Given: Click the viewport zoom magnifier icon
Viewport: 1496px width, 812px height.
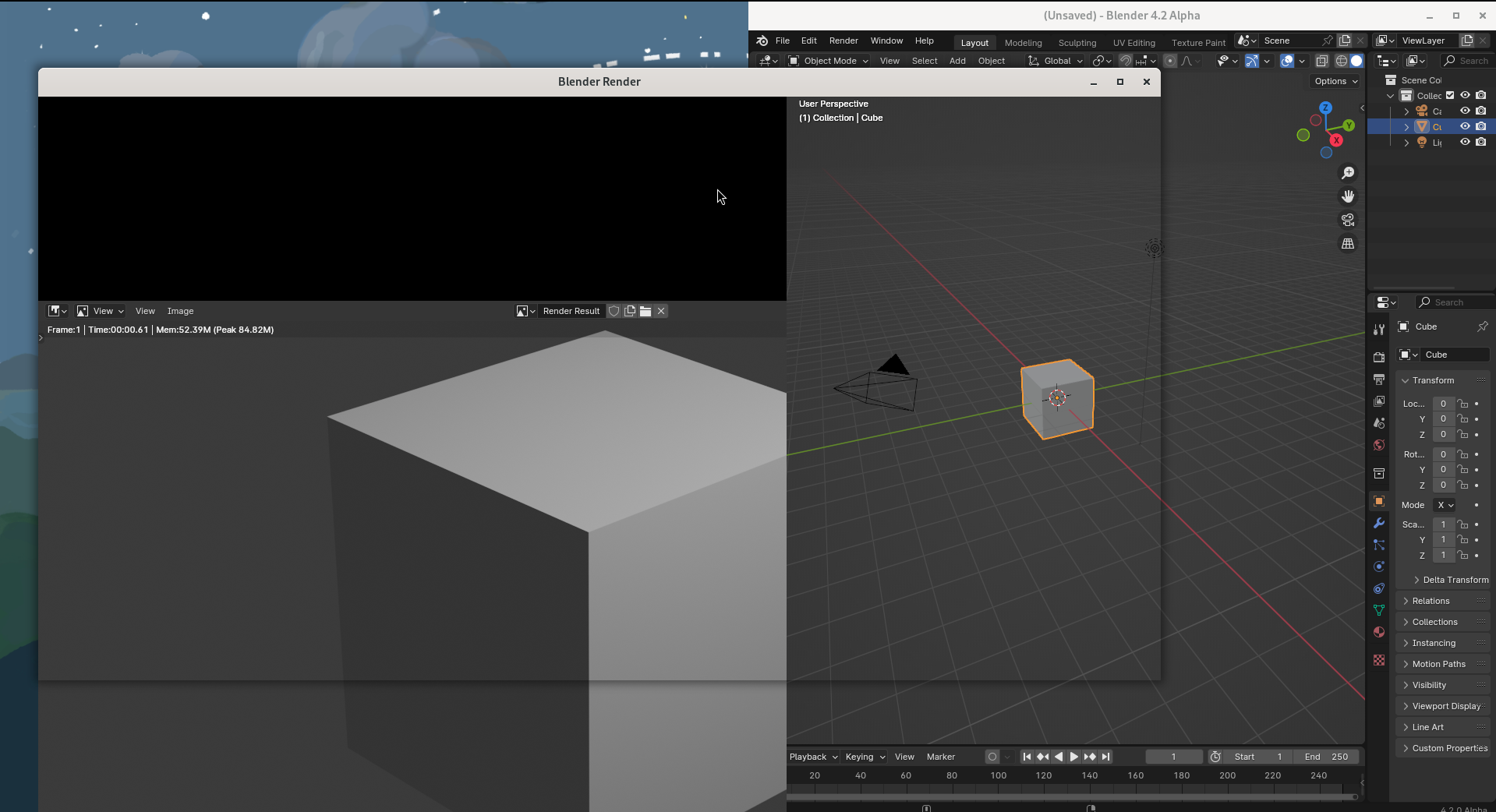Looking at the screenshot, I should click(1348, 173).
